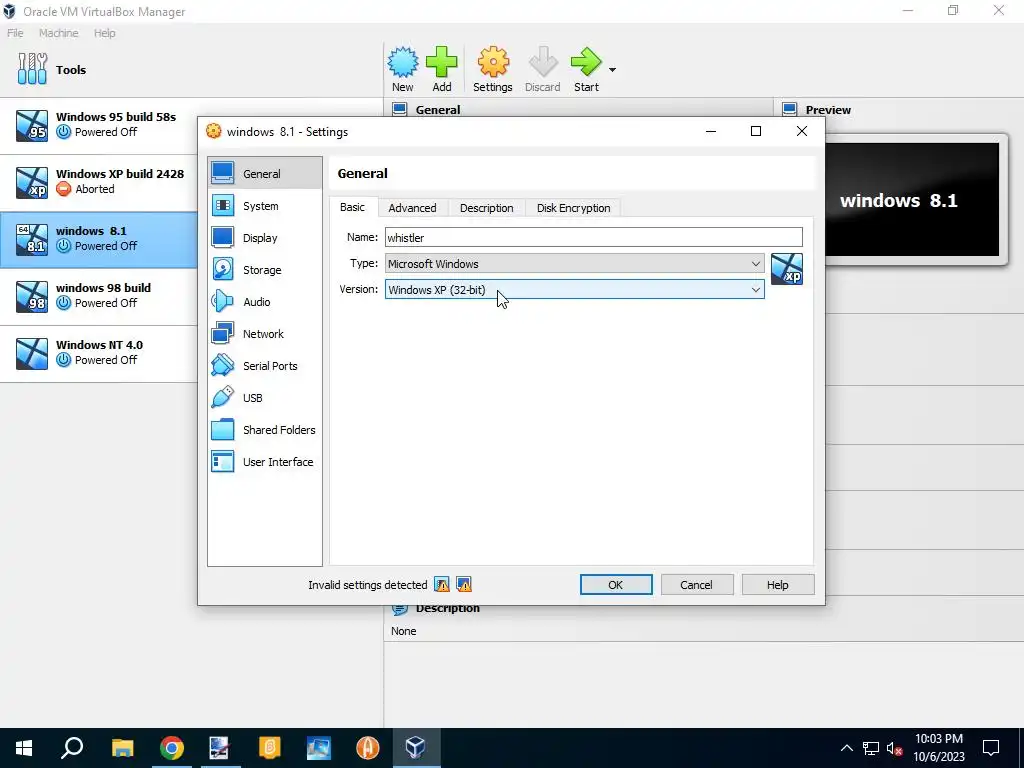
Task: Open the notification center icon
Action: (991, 748)
